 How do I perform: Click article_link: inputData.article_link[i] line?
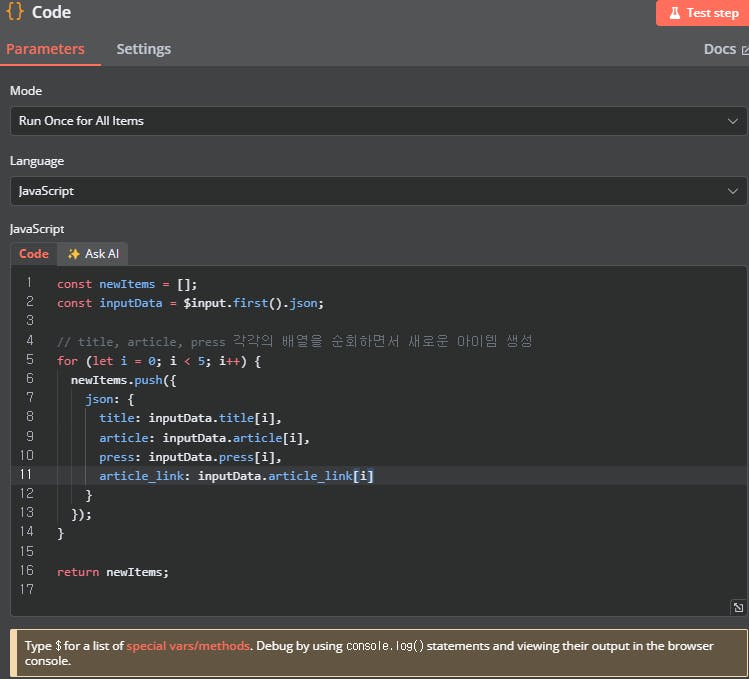(236, 476)
